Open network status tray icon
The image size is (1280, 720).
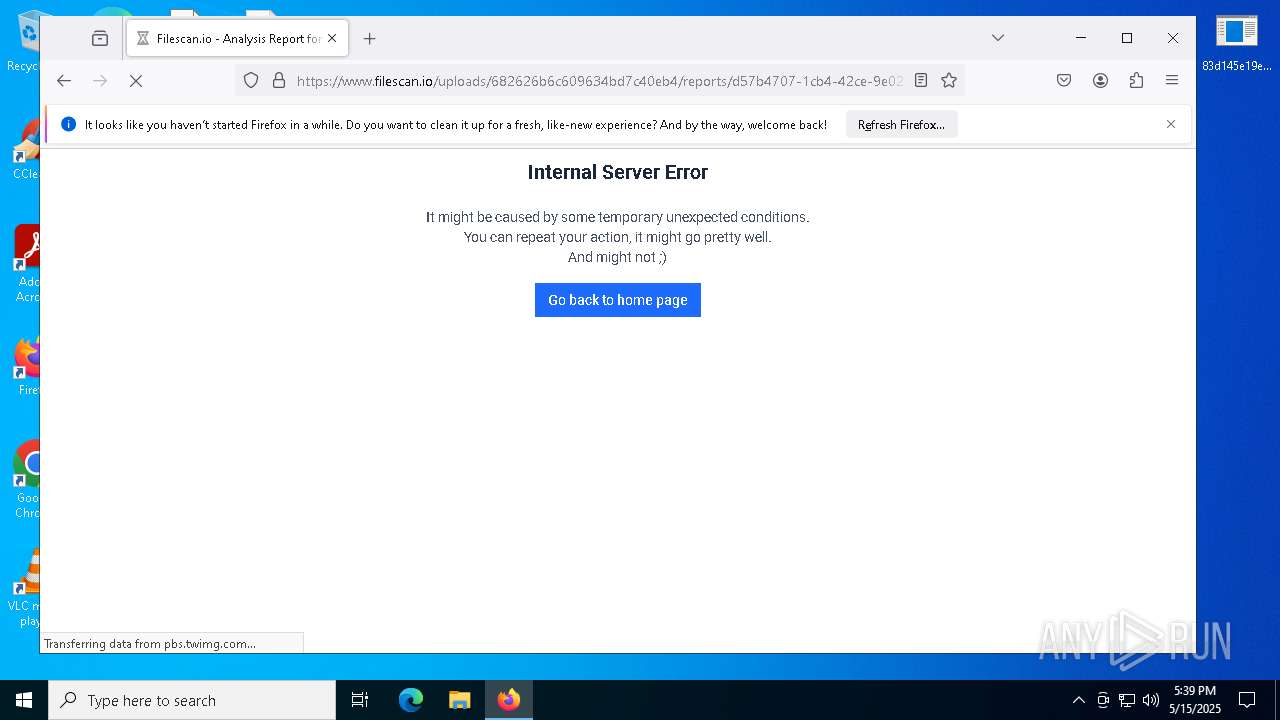tap(1127, 700)
